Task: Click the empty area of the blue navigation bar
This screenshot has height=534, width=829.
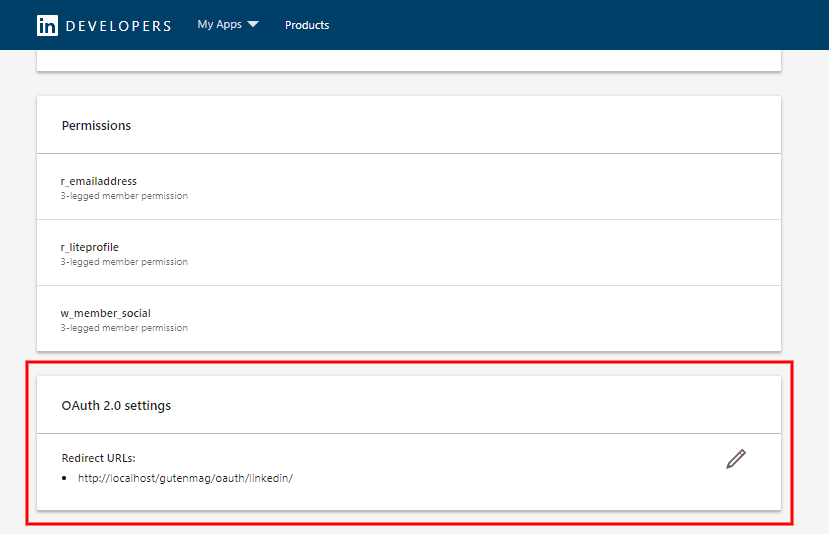Action: 580,25
